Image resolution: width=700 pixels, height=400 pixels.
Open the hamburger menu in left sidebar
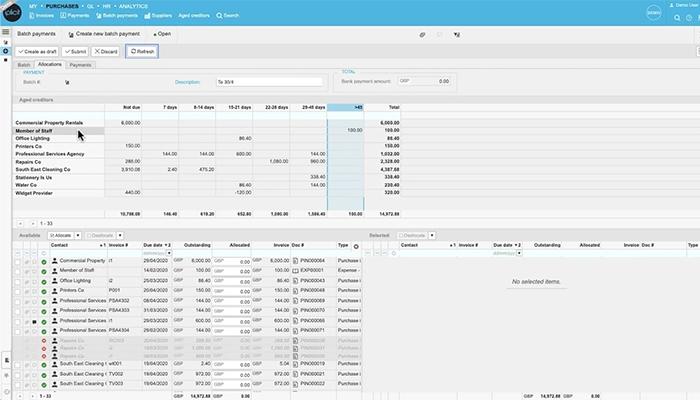pos(5,32)
